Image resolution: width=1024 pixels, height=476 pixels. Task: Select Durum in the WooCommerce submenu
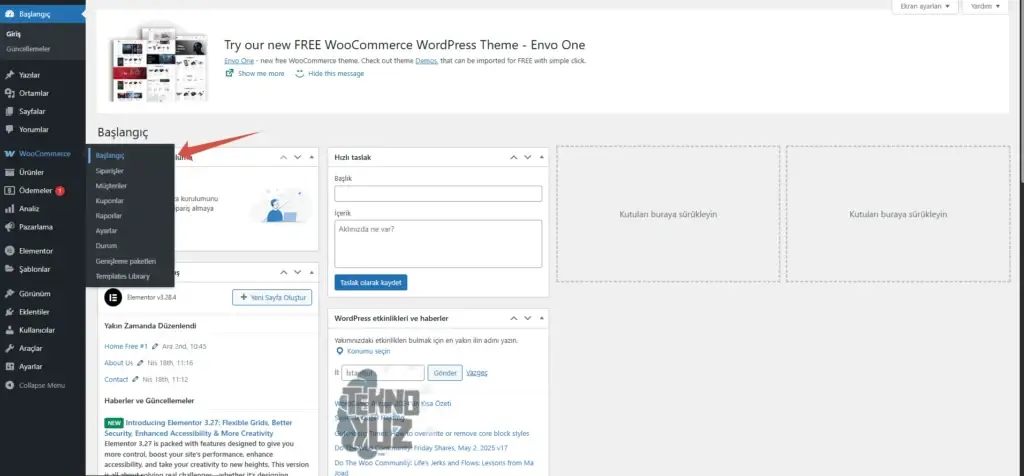point(106,246)
